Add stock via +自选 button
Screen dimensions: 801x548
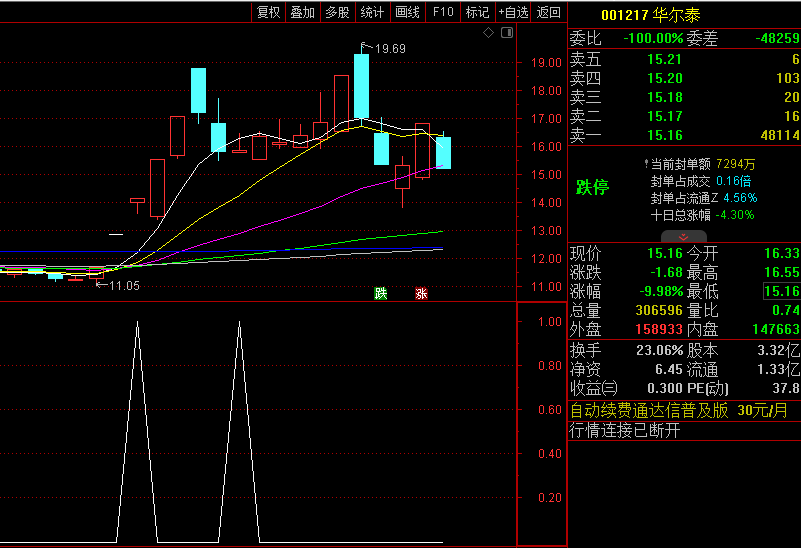[513, 12]
